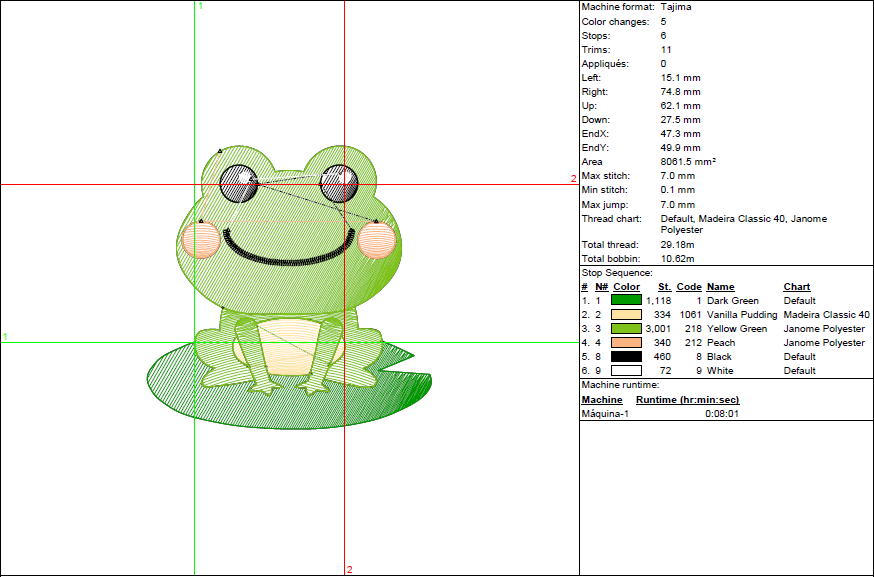Click the runtime value '0:08:01'

722,414
